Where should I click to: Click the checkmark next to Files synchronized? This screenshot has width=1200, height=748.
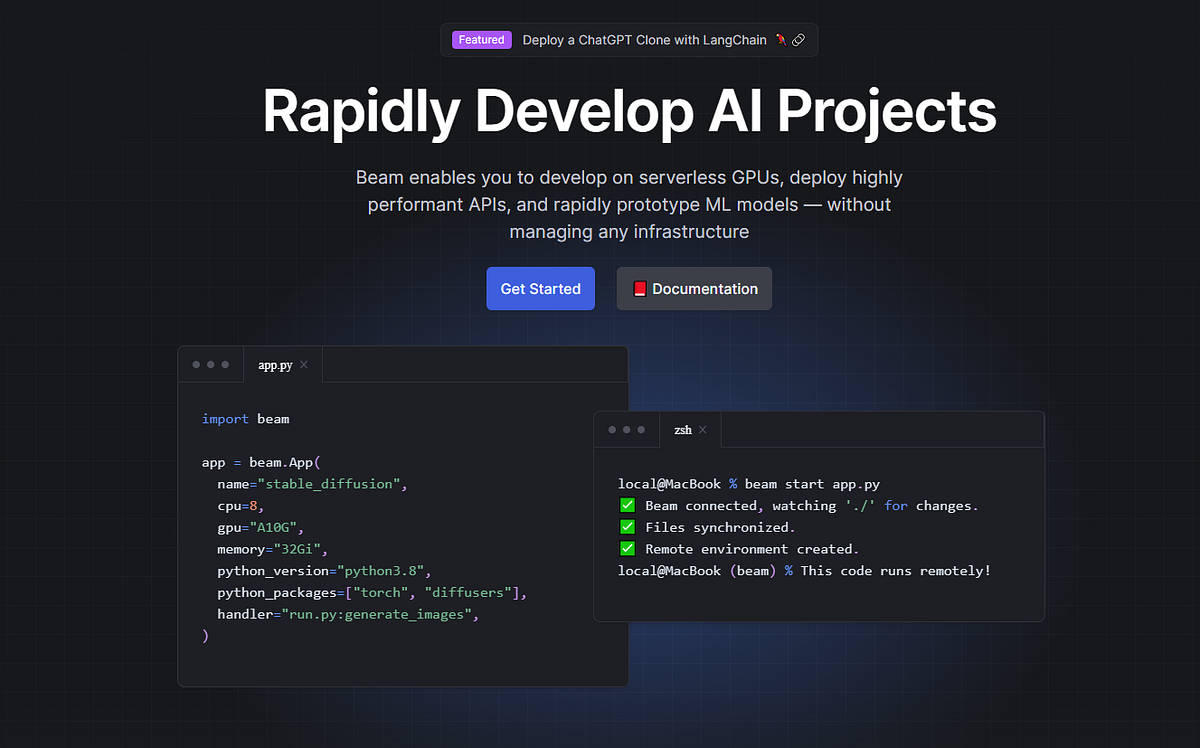[x=627, y=527]
